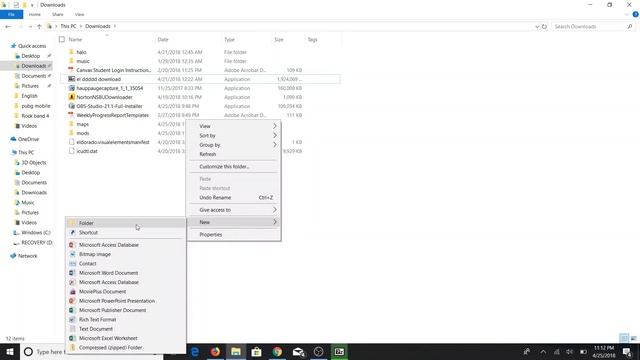Refresh the Downloads folder via address bar

[x=544, y=27]
